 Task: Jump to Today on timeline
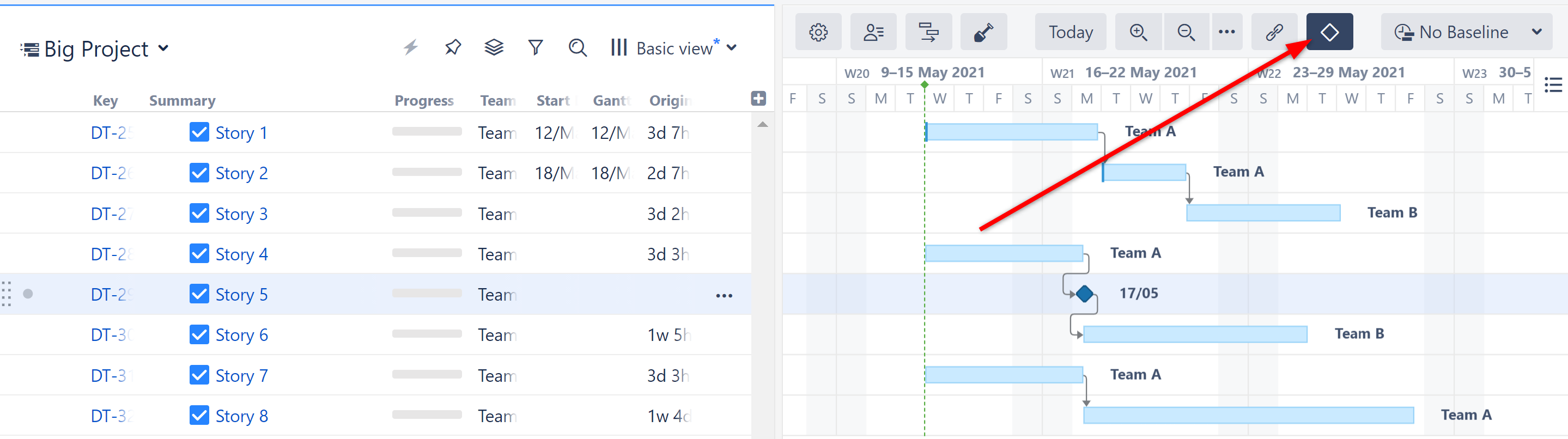[x=1070, y=32]
